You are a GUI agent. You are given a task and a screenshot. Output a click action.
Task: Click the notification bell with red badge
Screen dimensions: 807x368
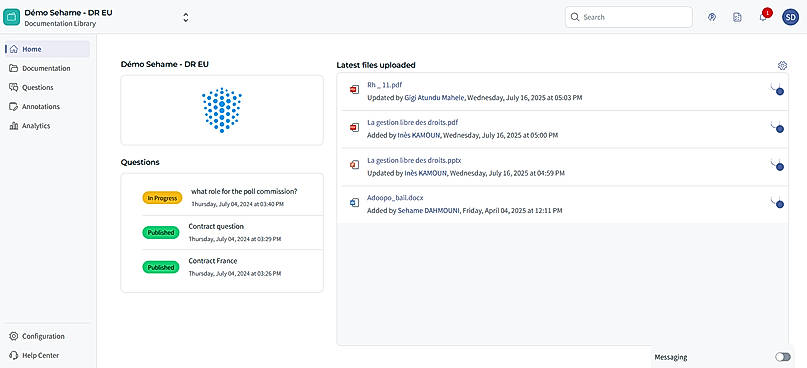point(763,17)
